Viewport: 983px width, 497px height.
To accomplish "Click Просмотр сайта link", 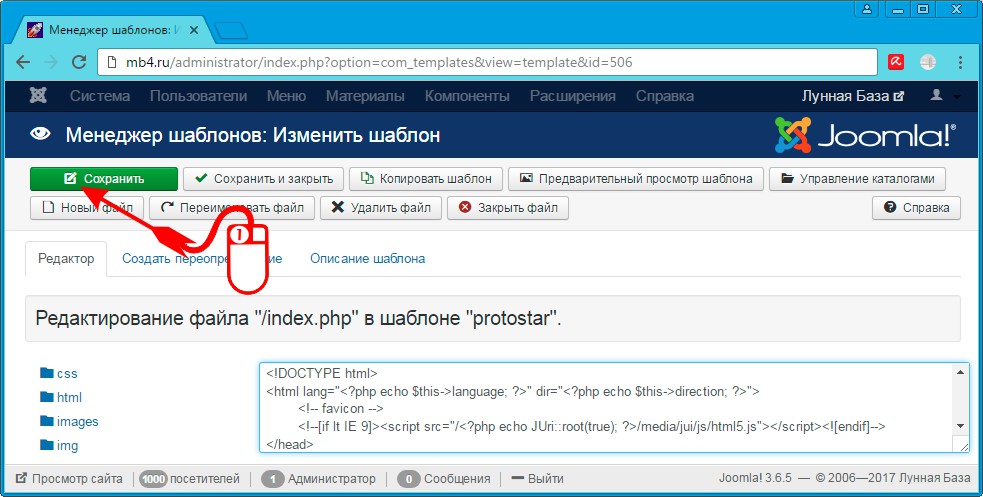I will (x=70, y=479).
